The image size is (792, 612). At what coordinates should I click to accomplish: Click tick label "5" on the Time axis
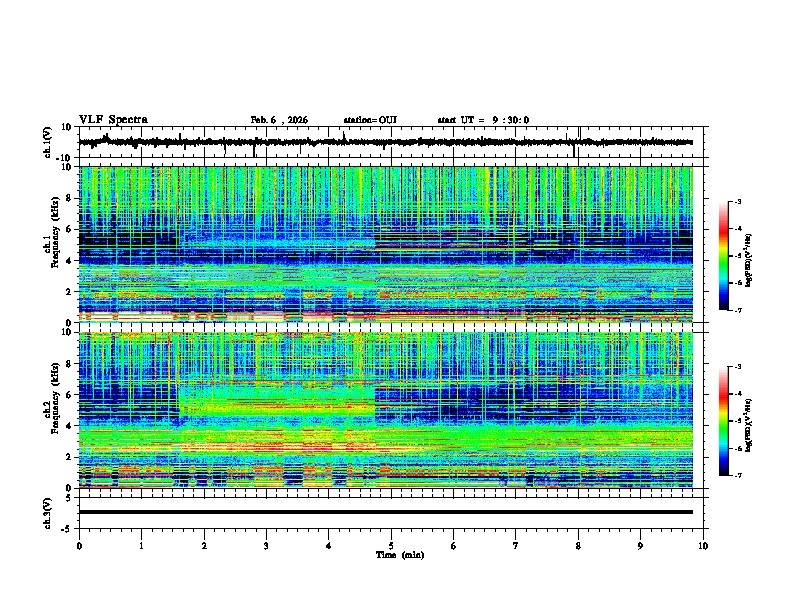pyautogui.click(x=391, y=546)
